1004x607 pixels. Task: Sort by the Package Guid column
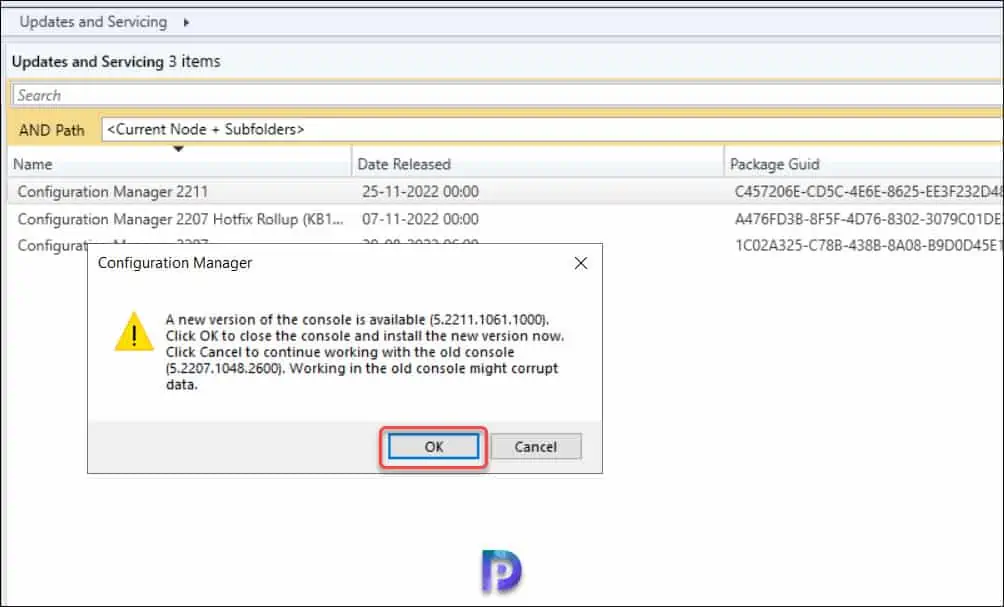pyautogui.click(x=864, y=164)
